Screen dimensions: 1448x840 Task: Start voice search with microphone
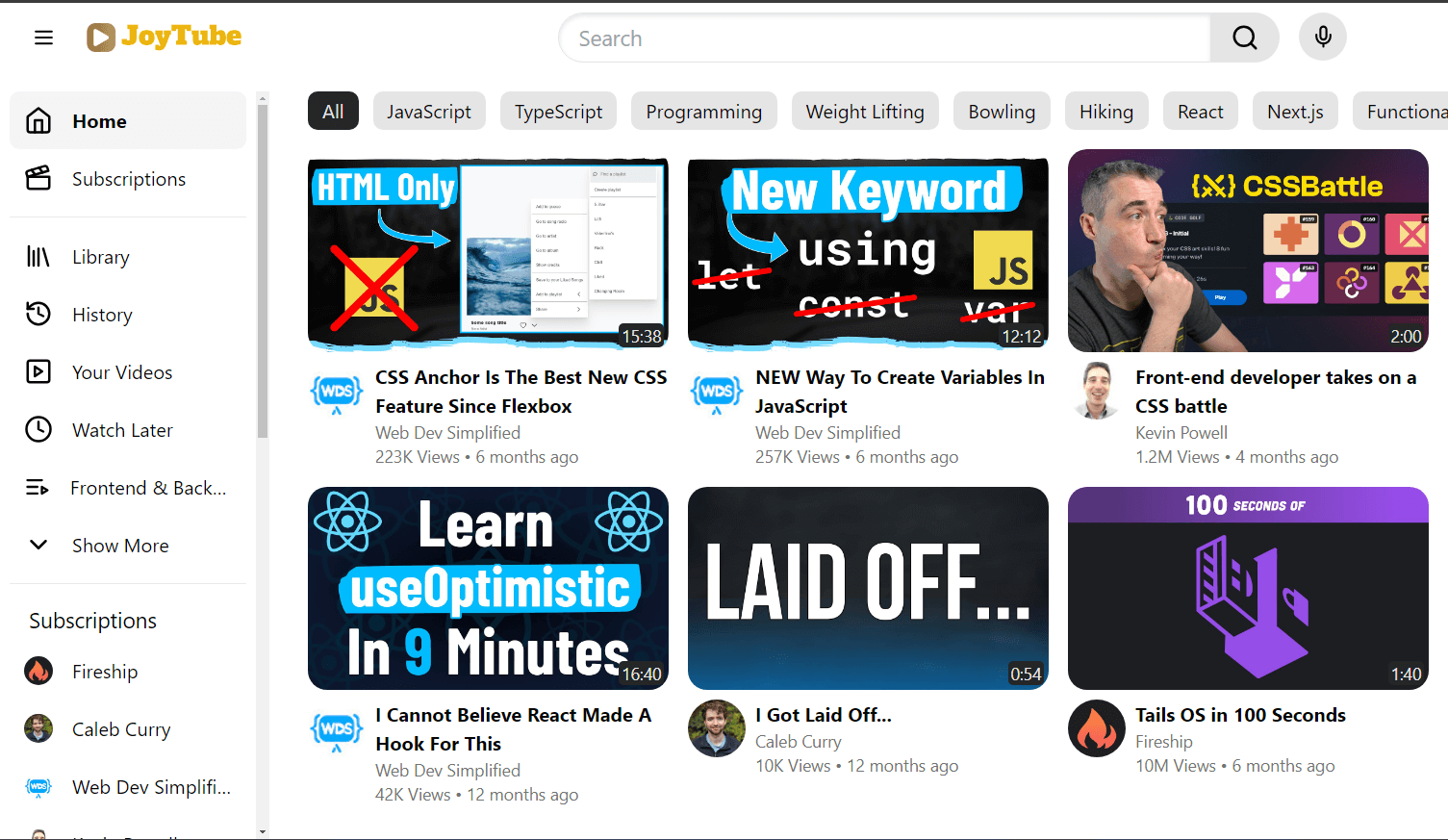[x=1323, y=38]
